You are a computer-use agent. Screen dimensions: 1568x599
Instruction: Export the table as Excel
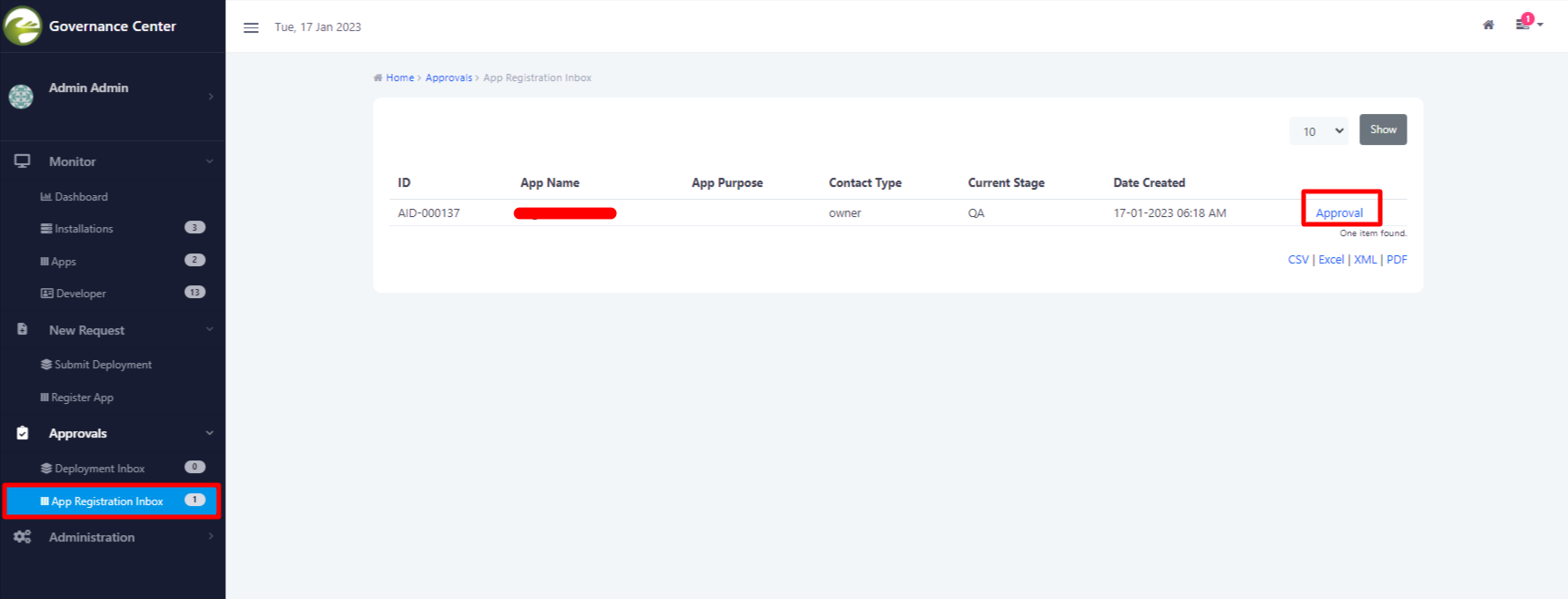[1331, 260]
